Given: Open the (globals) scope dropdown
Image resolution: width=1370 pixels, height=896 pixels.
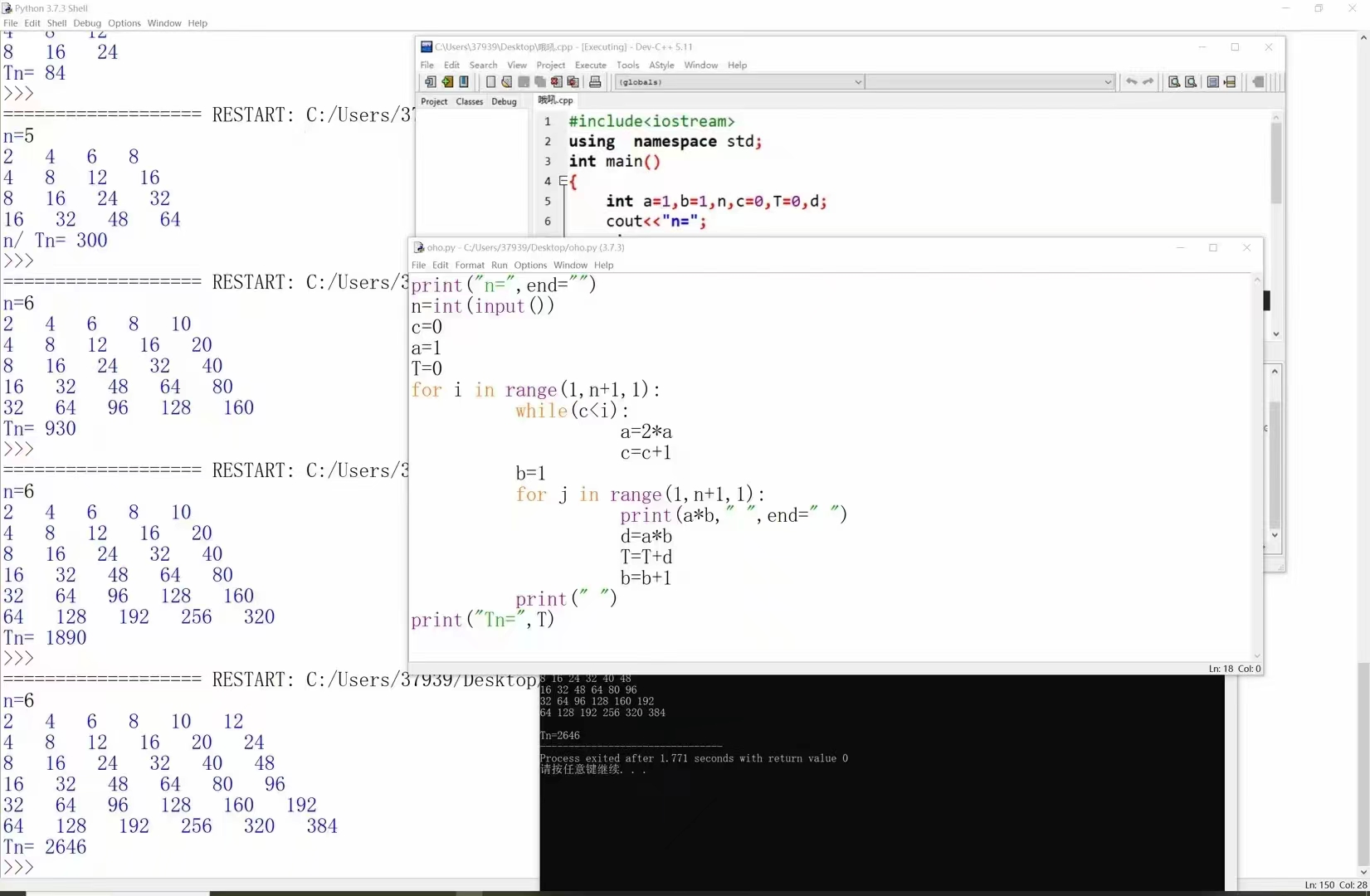Looking at the screenshot, I should click(x=740, y=82).
